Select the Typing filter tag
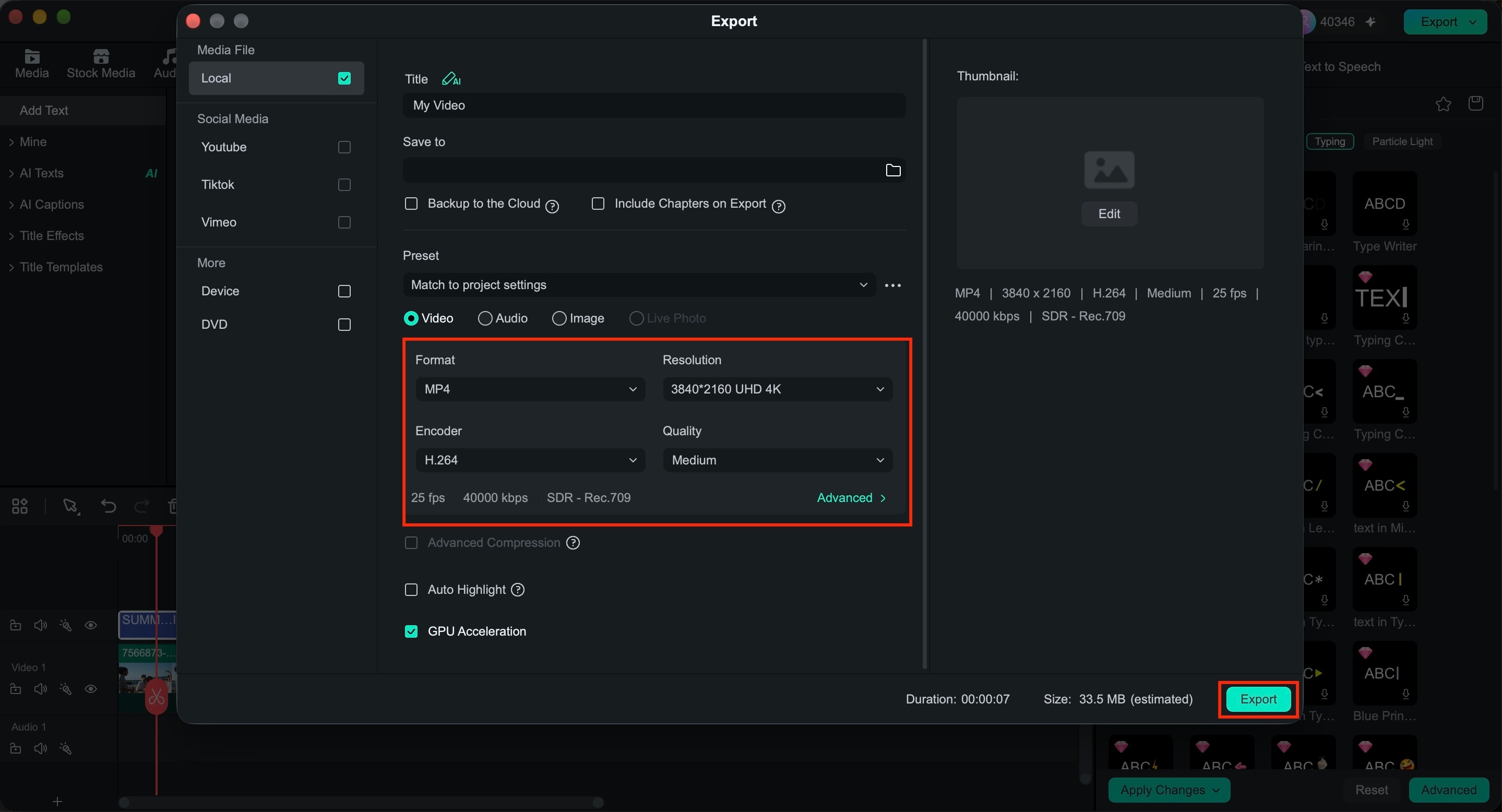This screenshot has width=1502, height=812. coord(1329,141)
